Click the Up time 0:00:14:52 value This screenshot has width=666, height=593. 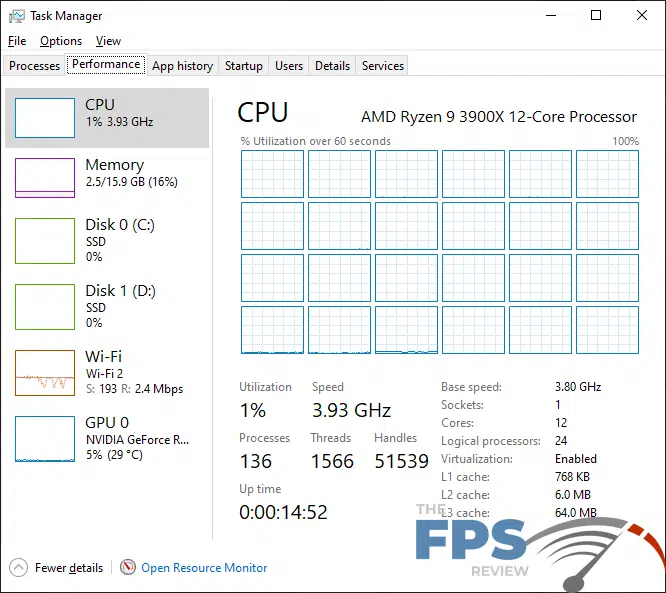tap(283, 512)
